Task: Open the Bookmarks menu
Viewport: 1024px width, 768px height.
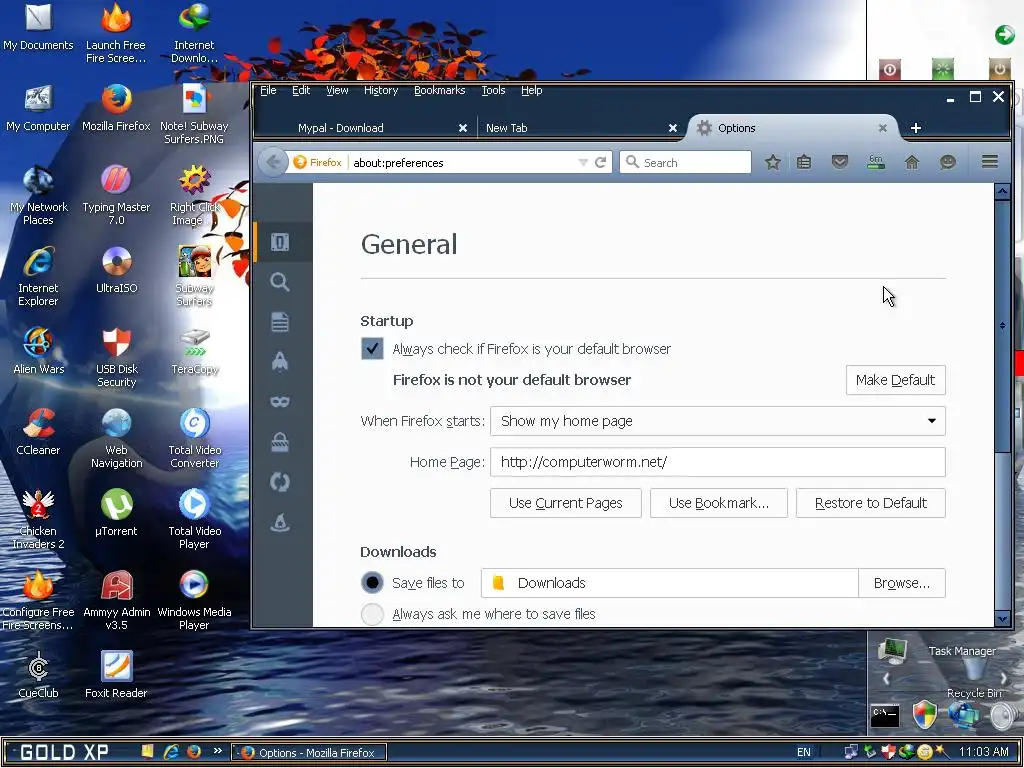Action: pyautogui.click(x=440, y=90)
